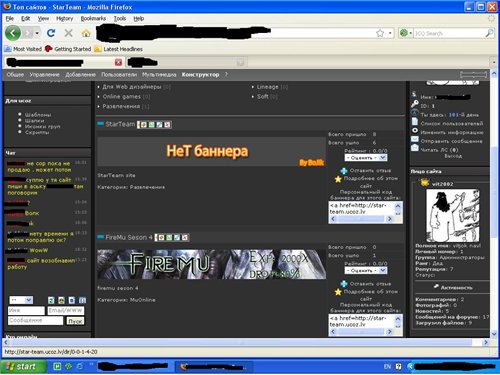Open the Bookmarks menu
The image size is (500, 375).
pyautogui.click(x=93, y=18)
